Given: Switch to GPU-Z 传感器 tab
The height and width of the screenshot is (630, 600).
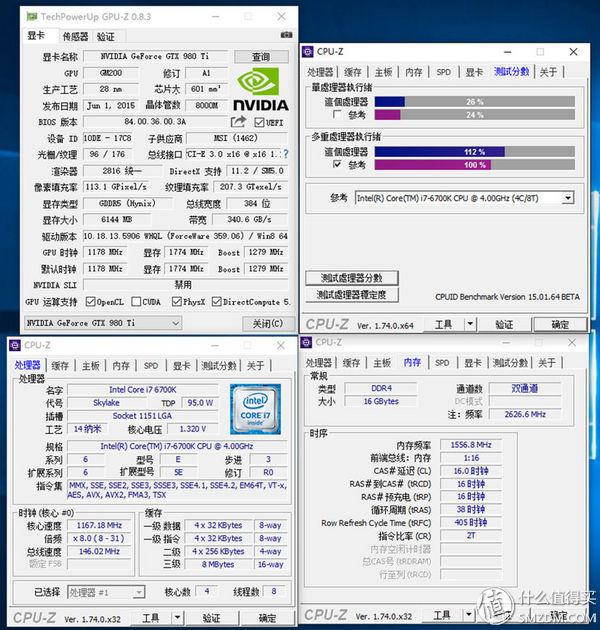Looking at the screenshot, I should click(x=75, y=37).
